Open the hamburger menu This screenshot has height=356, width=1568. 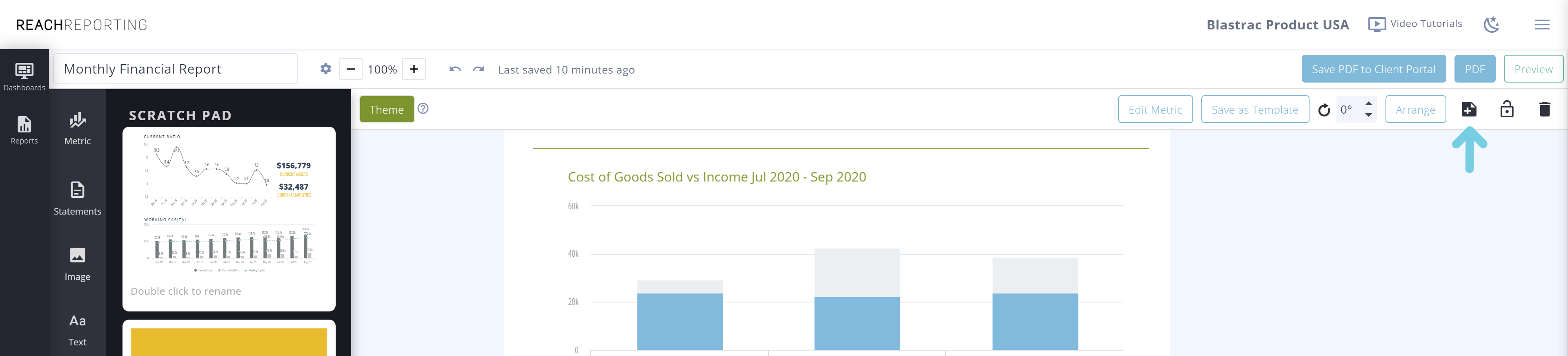tap(1542, 25)
